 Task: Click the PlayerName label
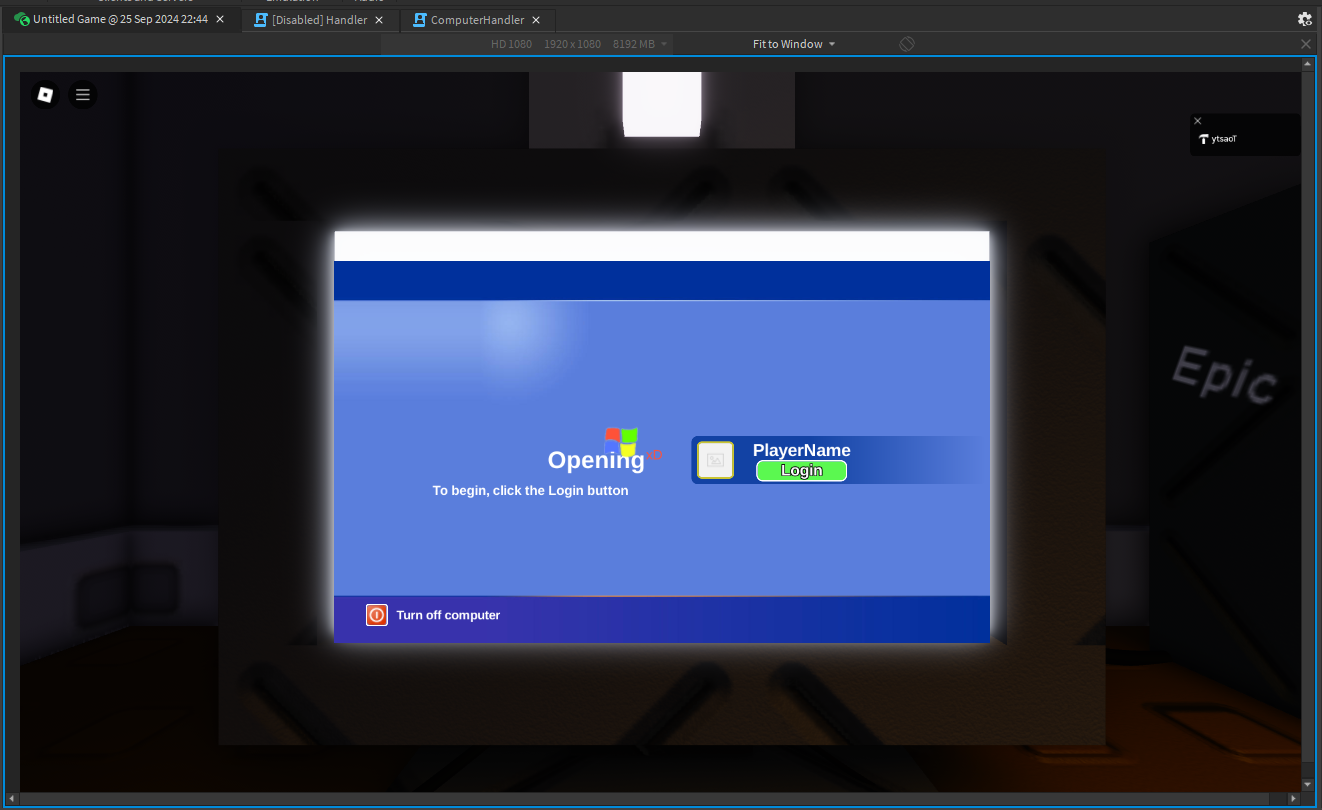802,450
